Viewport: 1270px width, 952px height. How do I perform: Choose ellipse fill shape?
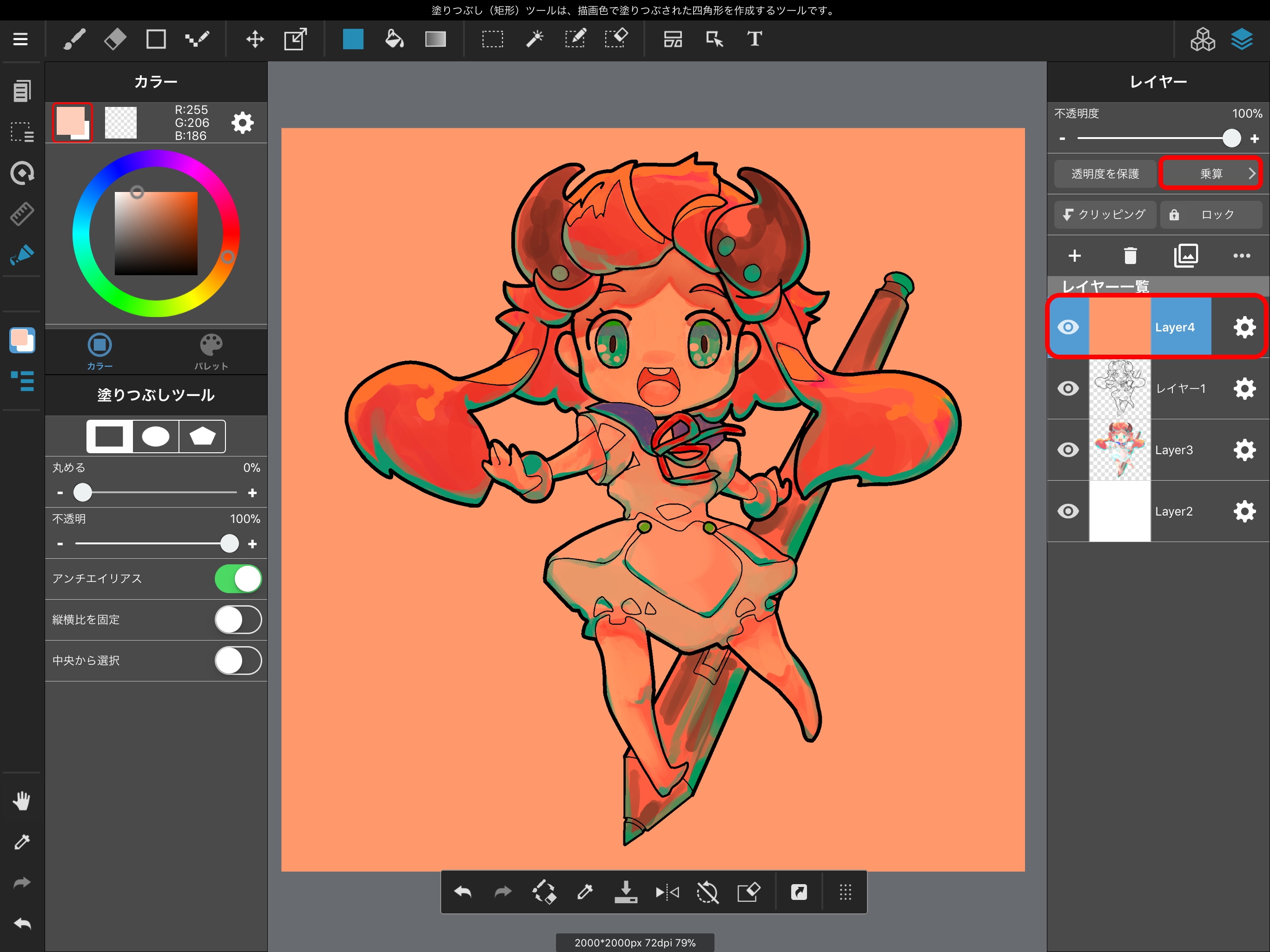tap(156, 436)
